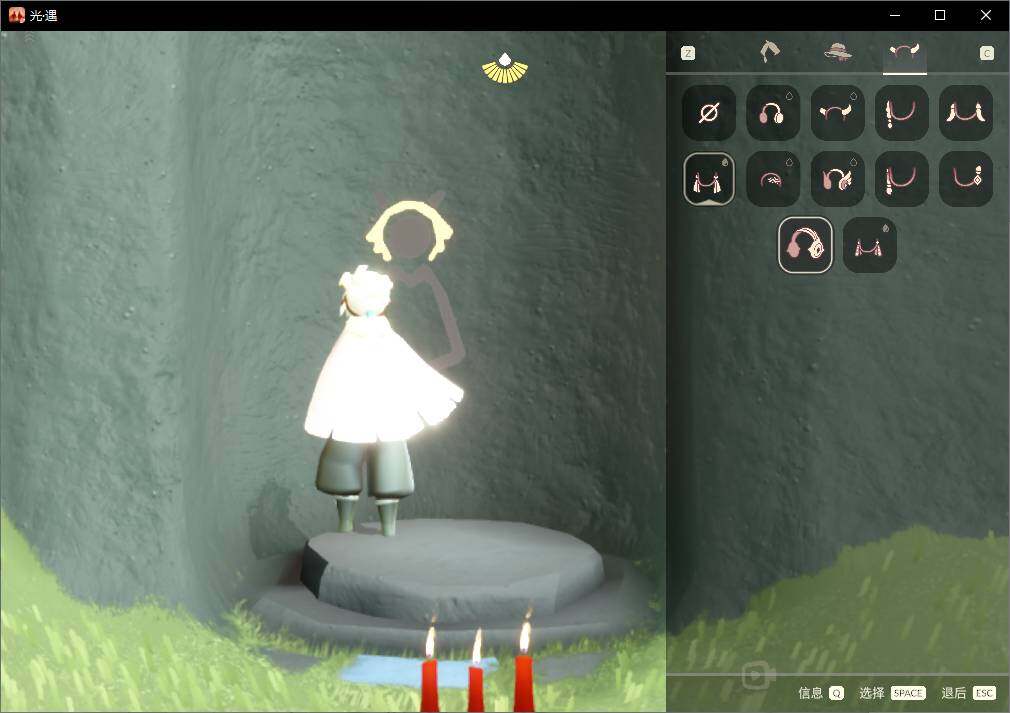Click the 信息 Q info button
The height and width of the screenshot is (713, 1010).
tap(821, 693)
